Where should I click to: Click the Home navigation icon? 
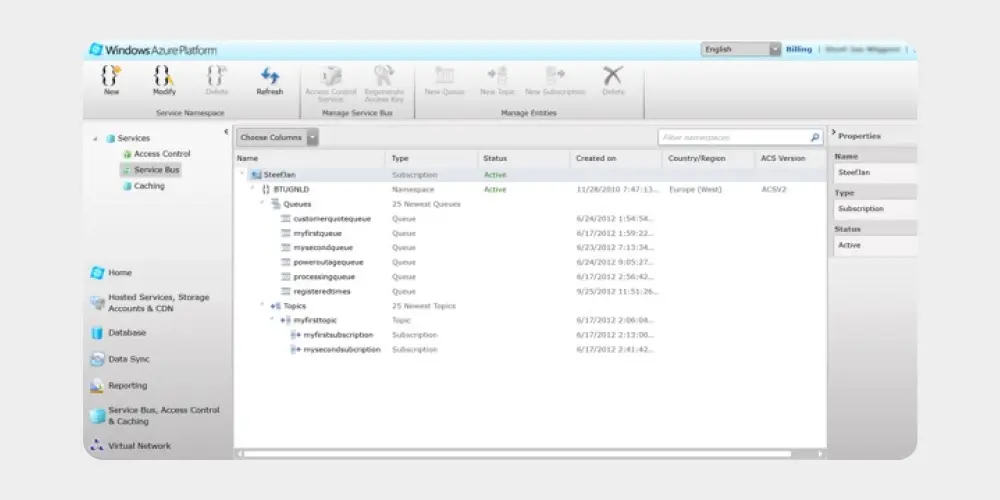click(x=97, y=273)
